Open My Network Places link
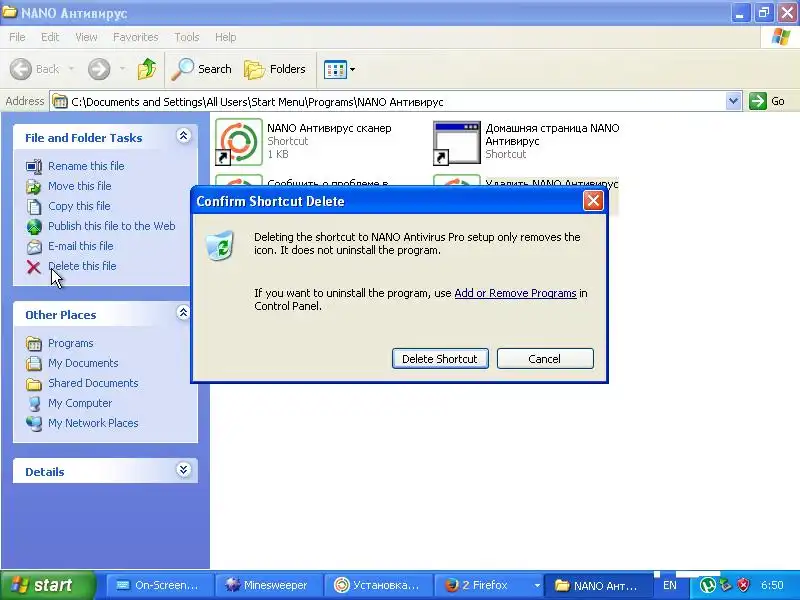 [93, 422]
